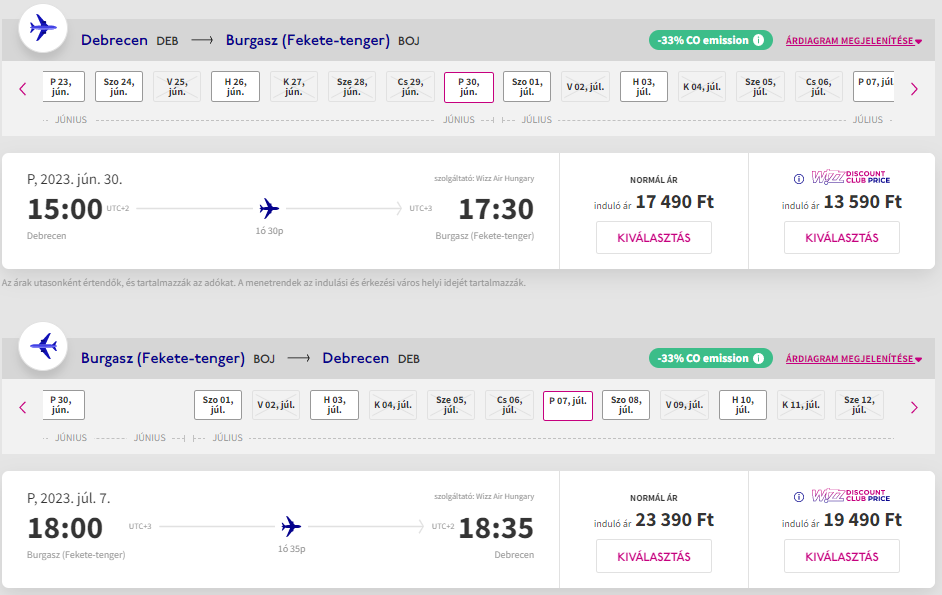Show earlier outbound dates with left arrow
The height and width of the screenshot is (595, 942).
tap(23, 88)
